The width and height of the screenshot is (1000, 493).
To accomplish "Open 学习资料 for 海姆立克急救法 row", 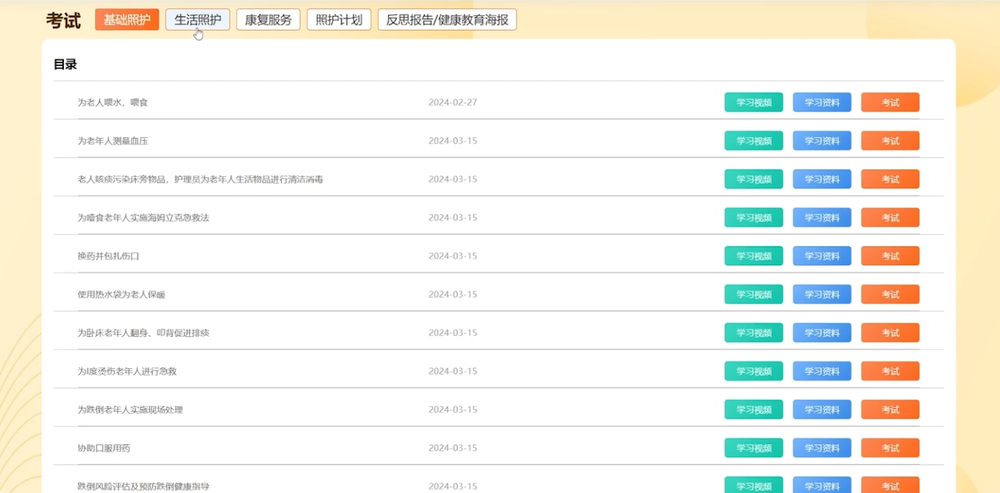I will tap(822, 217).
